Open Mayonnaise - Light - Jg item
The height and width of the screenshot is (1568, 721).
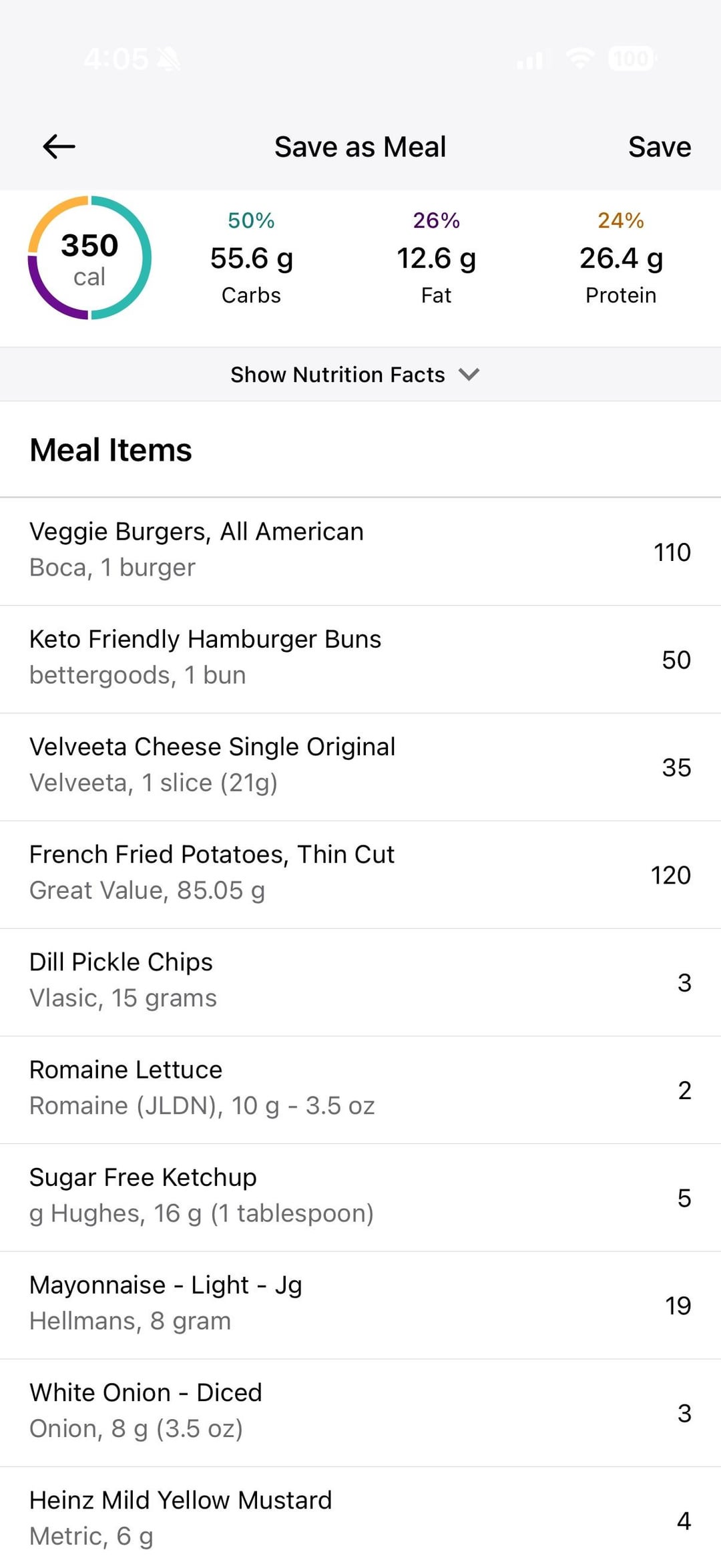pyautogui.click(x=360, y=1305)
